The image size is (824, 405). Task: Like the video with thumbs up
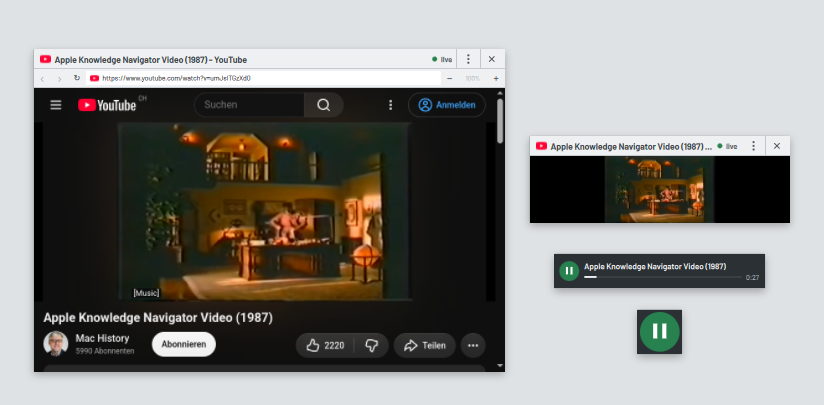coord(325,346)
